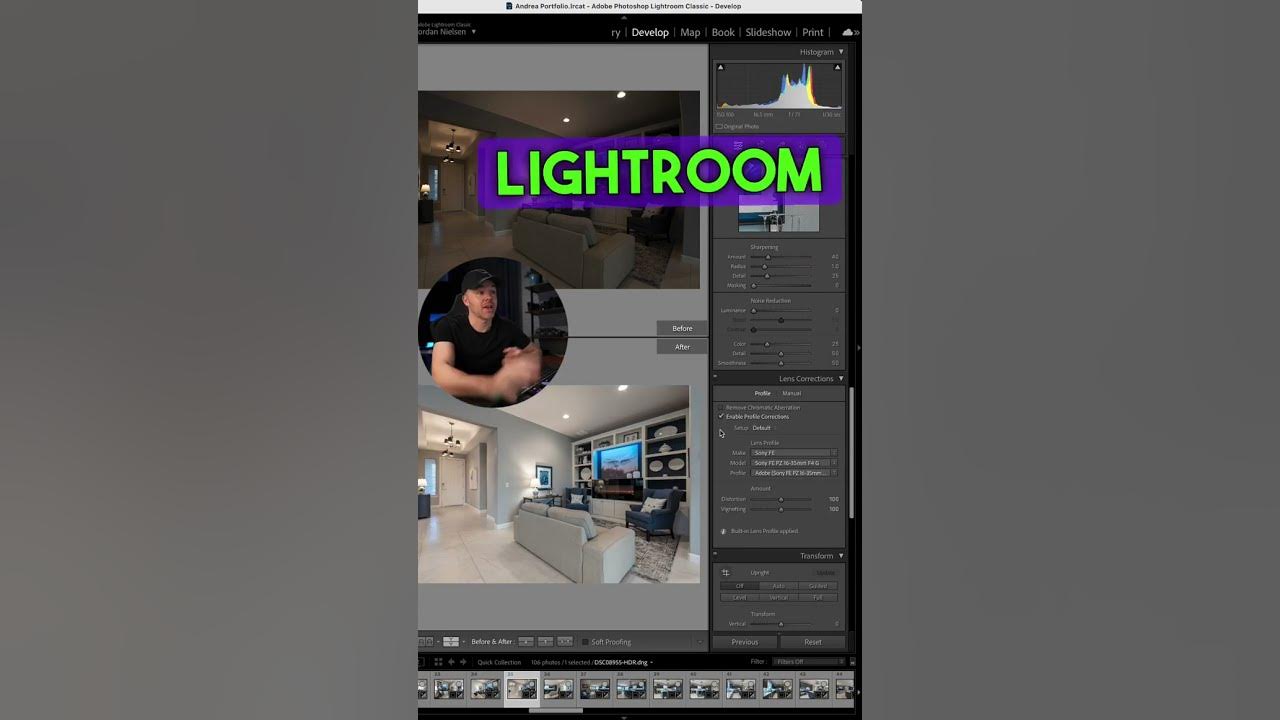
Task: Click the cloud sync status icon
Action: click(x=849, y=32)
